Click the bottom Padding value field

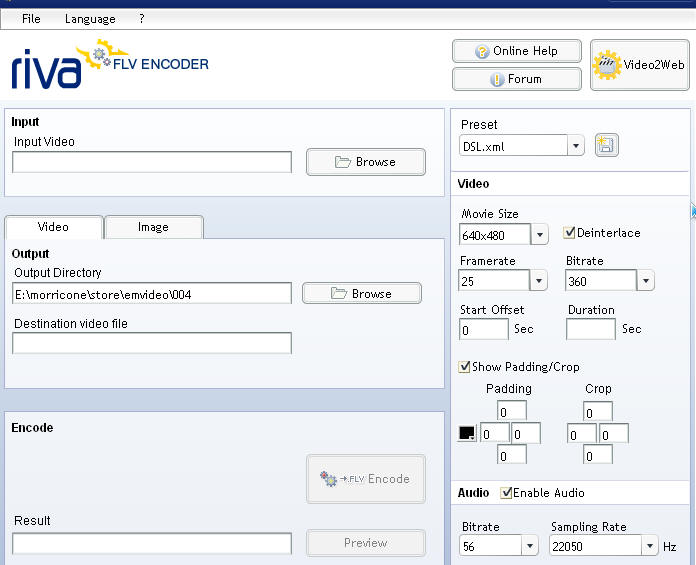(x=512, y=455)
